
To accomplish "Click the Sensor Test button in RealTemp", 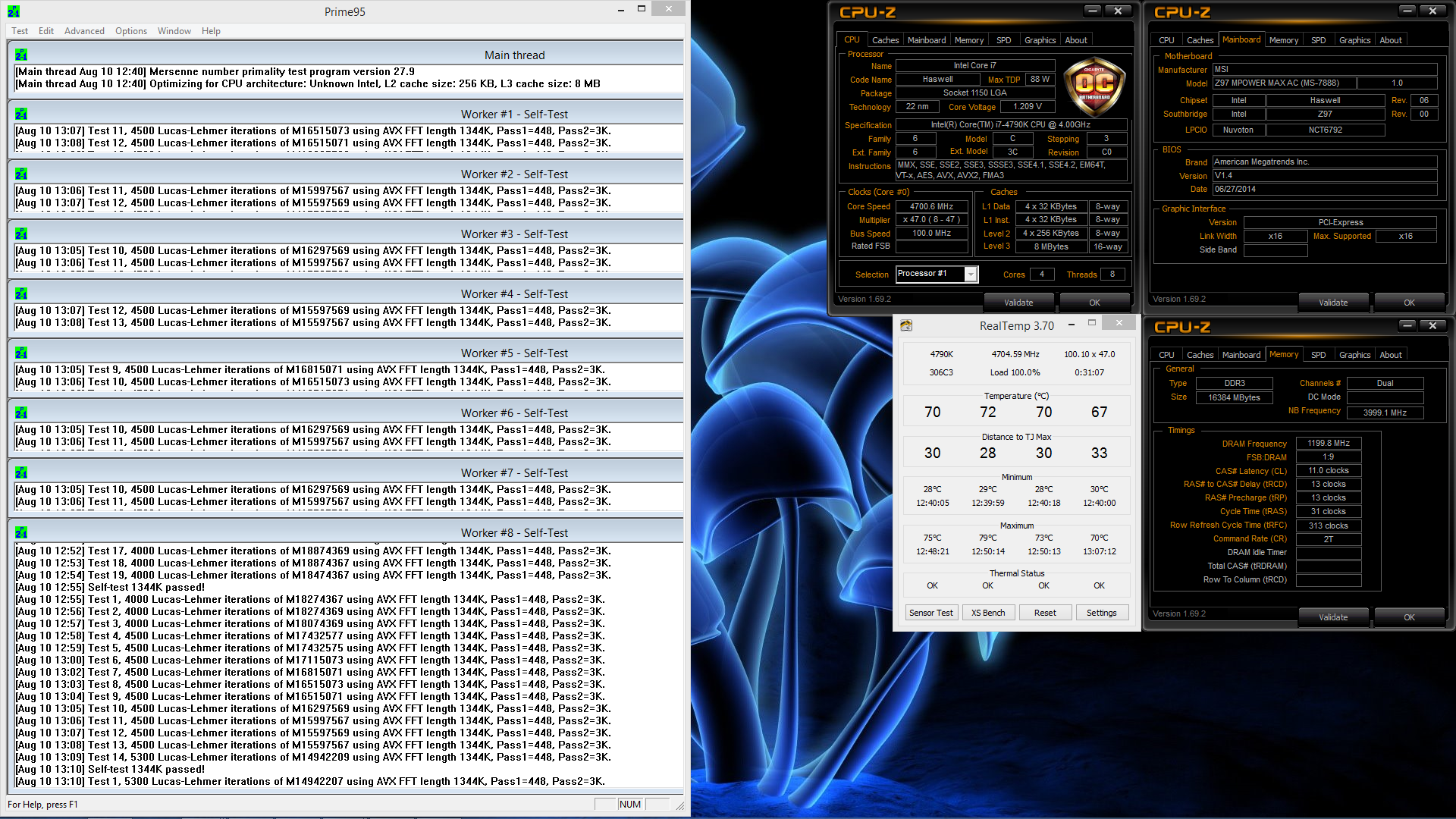I will click(931, 613).
